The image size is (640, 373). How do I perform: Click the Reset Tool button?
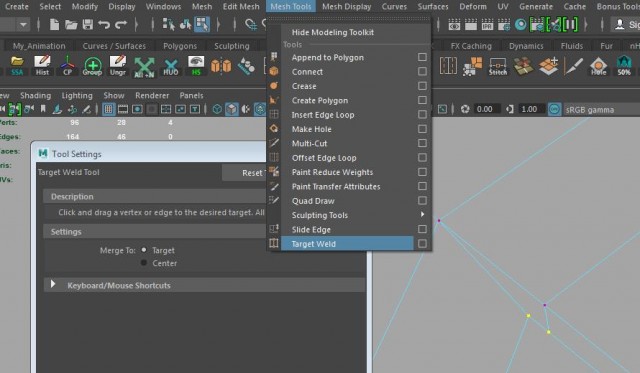tap(244, 173)
